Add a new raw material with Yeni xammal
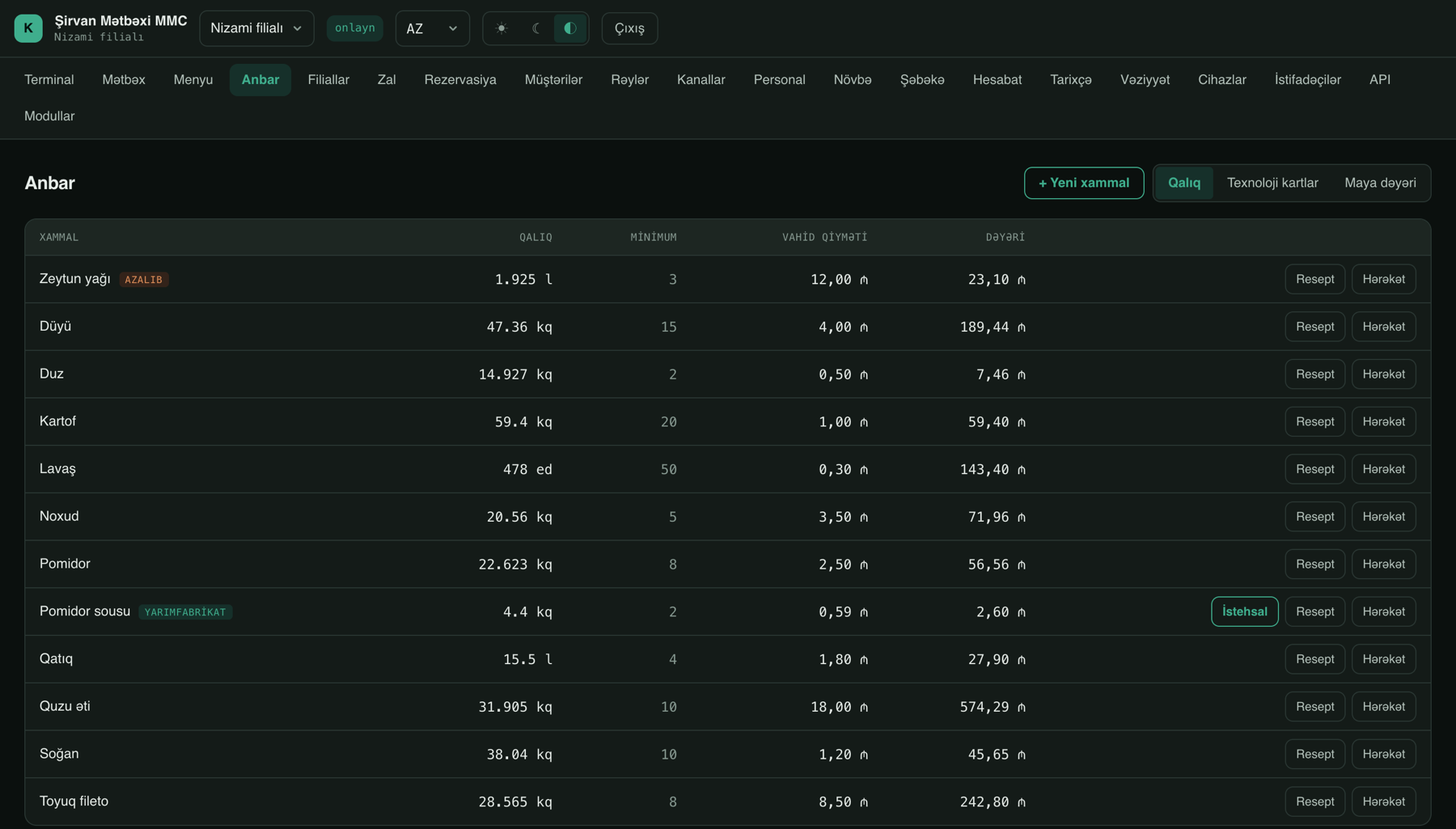The width and height of the screenshot is (1456, 829). [x=1084, y=183]
